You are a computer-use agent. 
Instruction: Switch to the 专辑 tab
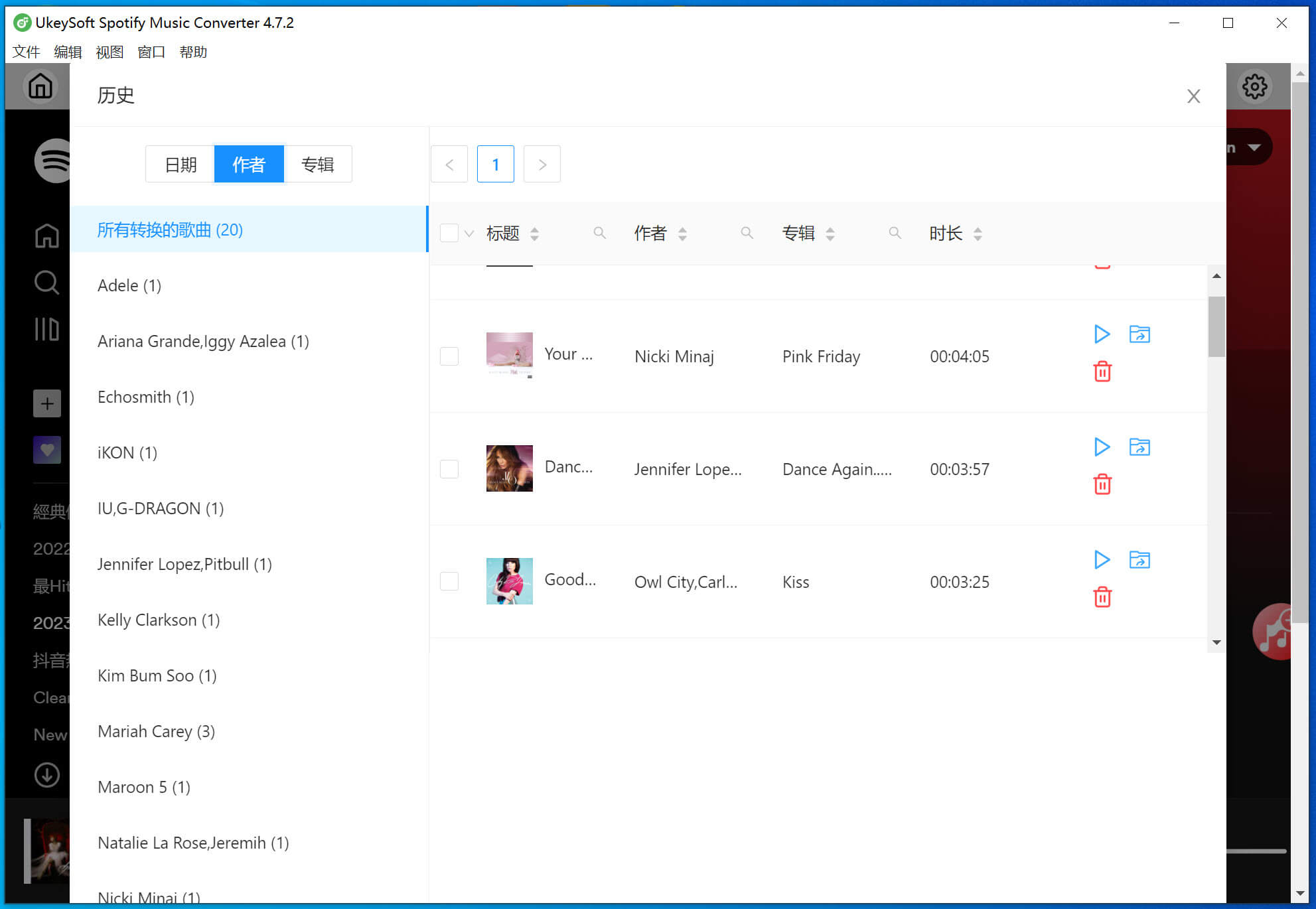(x=318, y=164)
